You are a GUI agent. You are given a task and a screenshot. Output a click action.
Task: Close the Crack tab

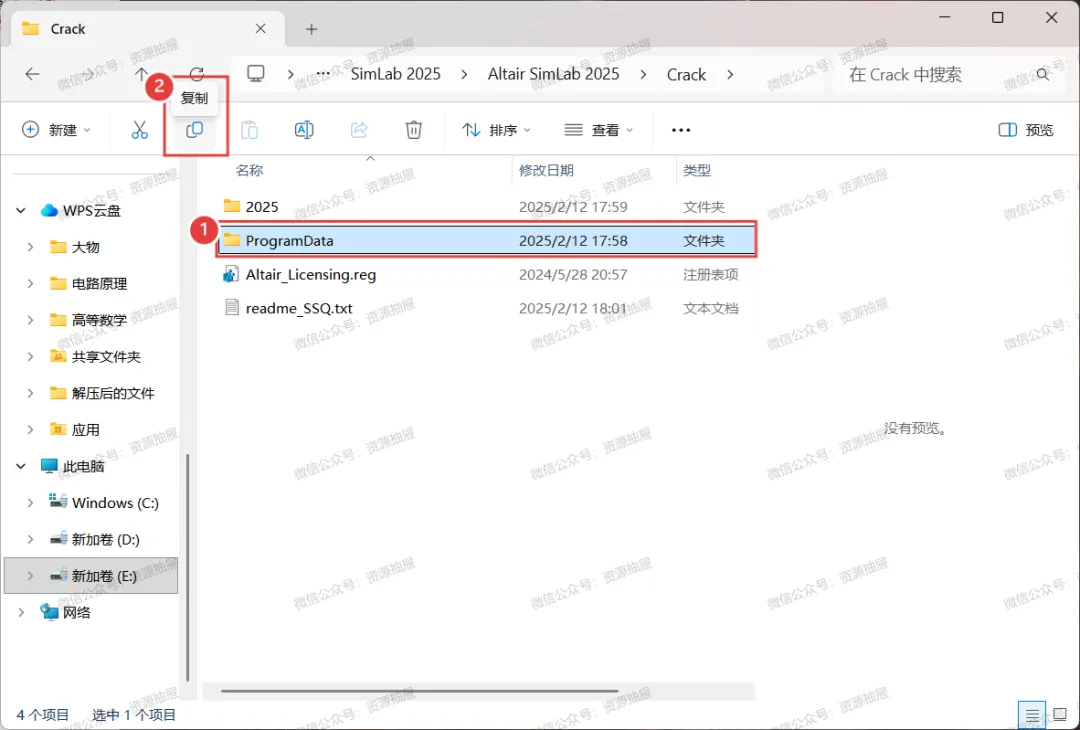(x=260, y=28)
